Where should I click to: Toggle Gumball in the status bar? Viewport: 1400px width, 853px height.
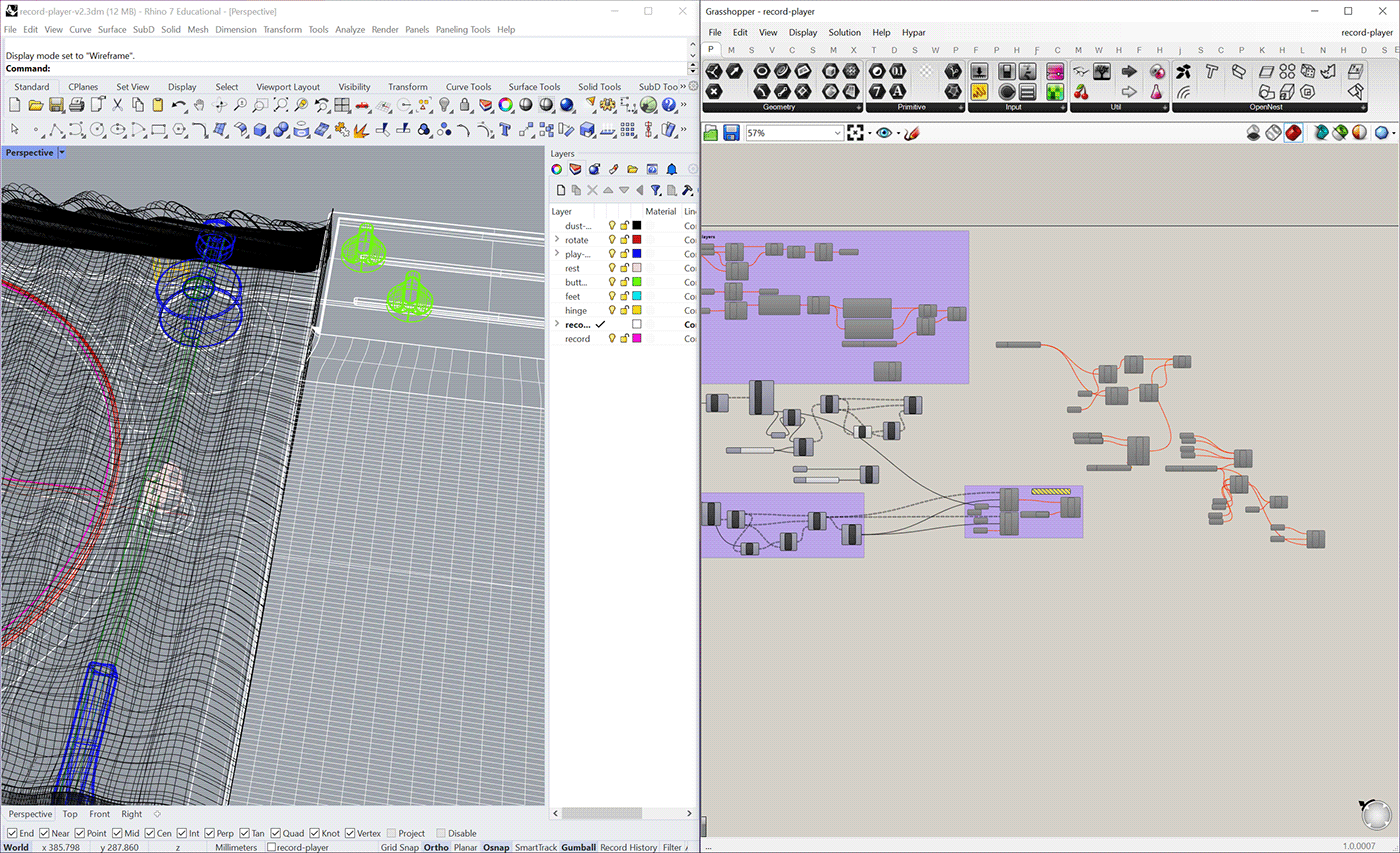point(578,847)
